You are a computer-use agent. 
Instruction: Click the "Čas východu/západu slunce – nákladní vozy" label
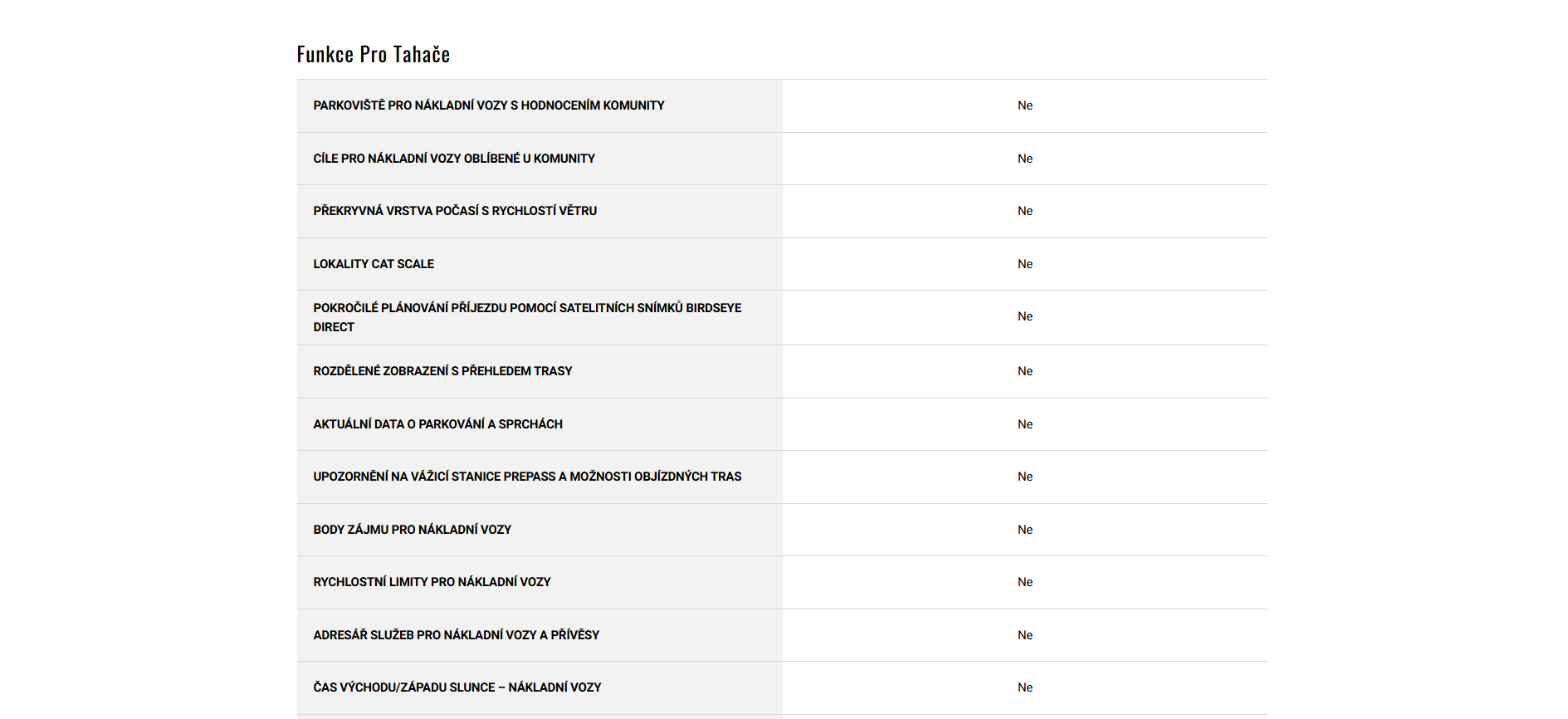click(x=457, y=687)
